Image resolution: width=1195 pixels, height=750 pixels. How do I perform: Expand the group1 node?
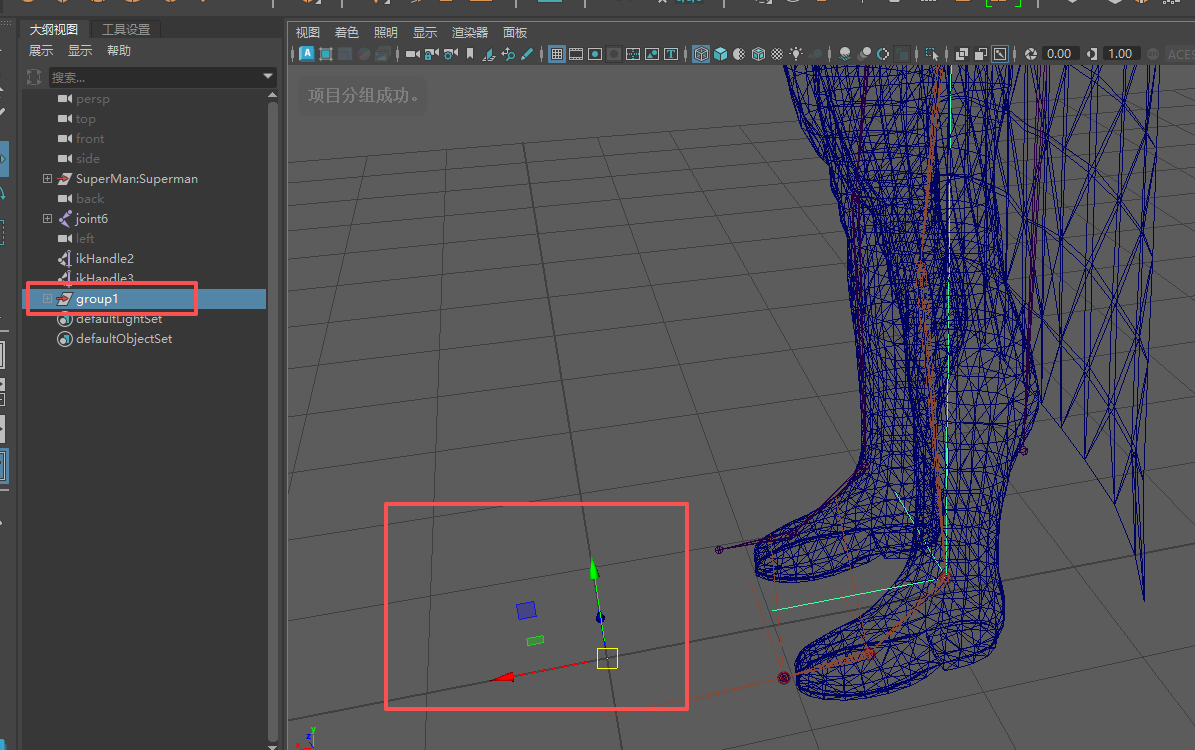click(x=47, y=299)
